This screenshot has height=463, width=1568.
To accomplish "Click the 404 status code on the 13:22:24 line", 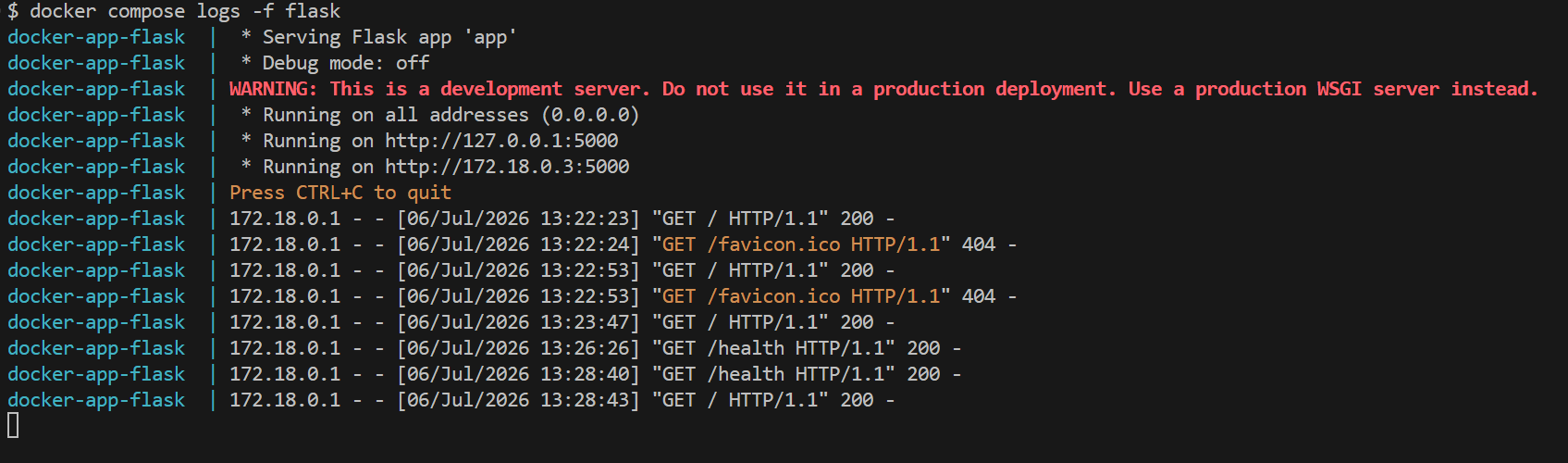I will pyautogui.click(x=979, y=244).
